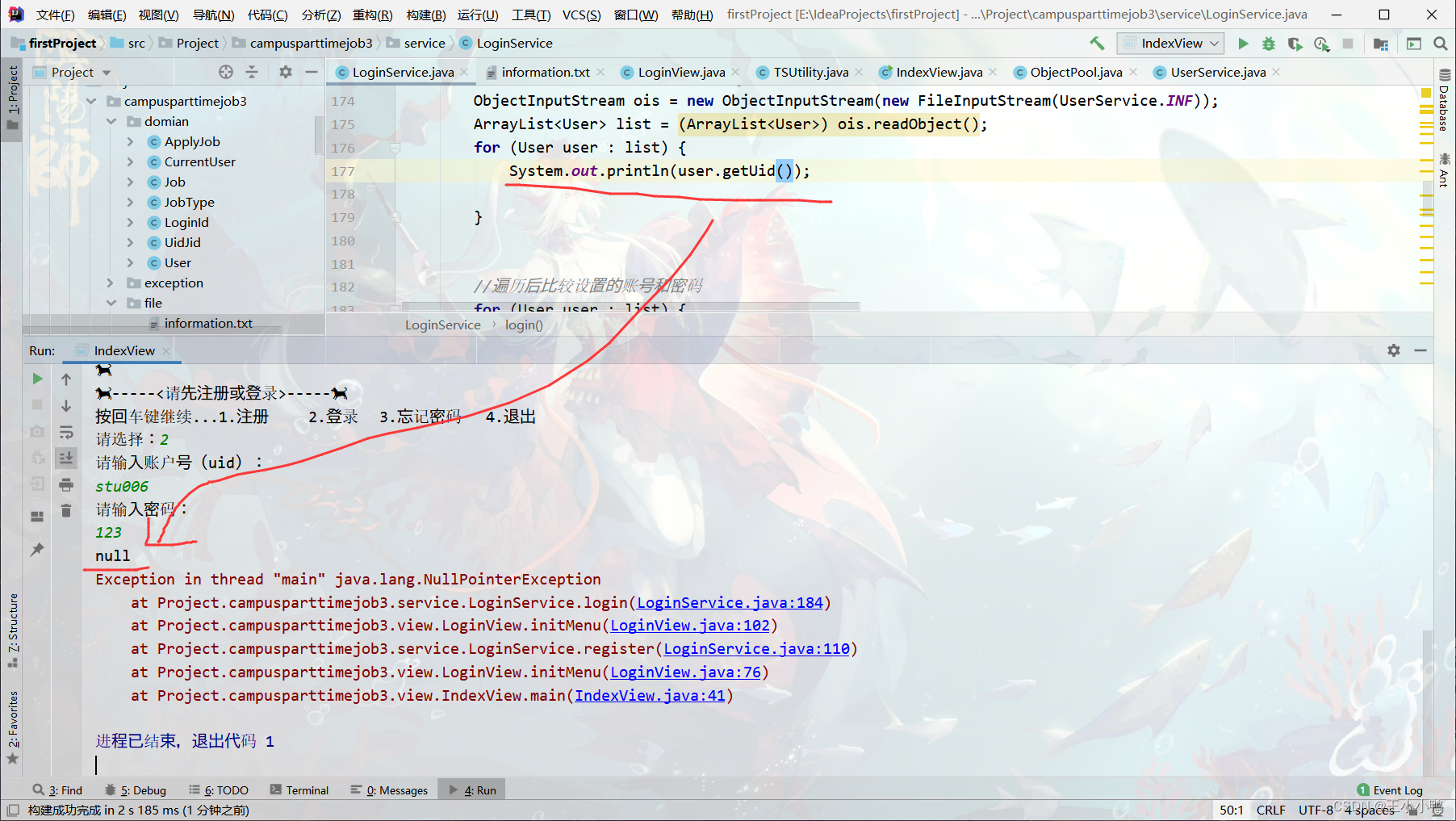Open IndexView run configuration dropdown
The height and width of the screenshot is (821, 1456).
click(x=1170, y=44)
